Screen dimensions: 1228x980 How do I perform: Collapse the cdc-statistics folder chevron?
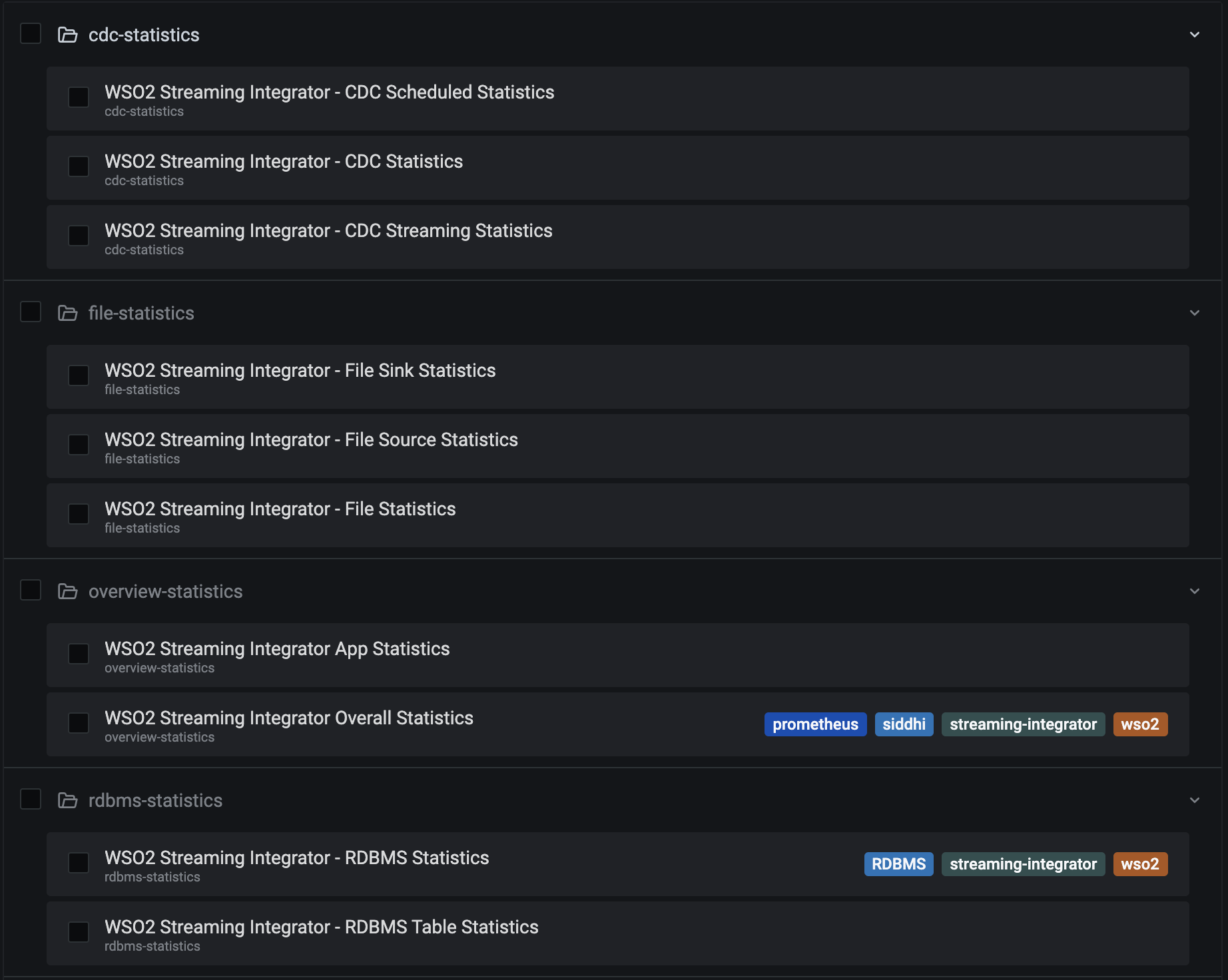click(x=1195, y=35)
